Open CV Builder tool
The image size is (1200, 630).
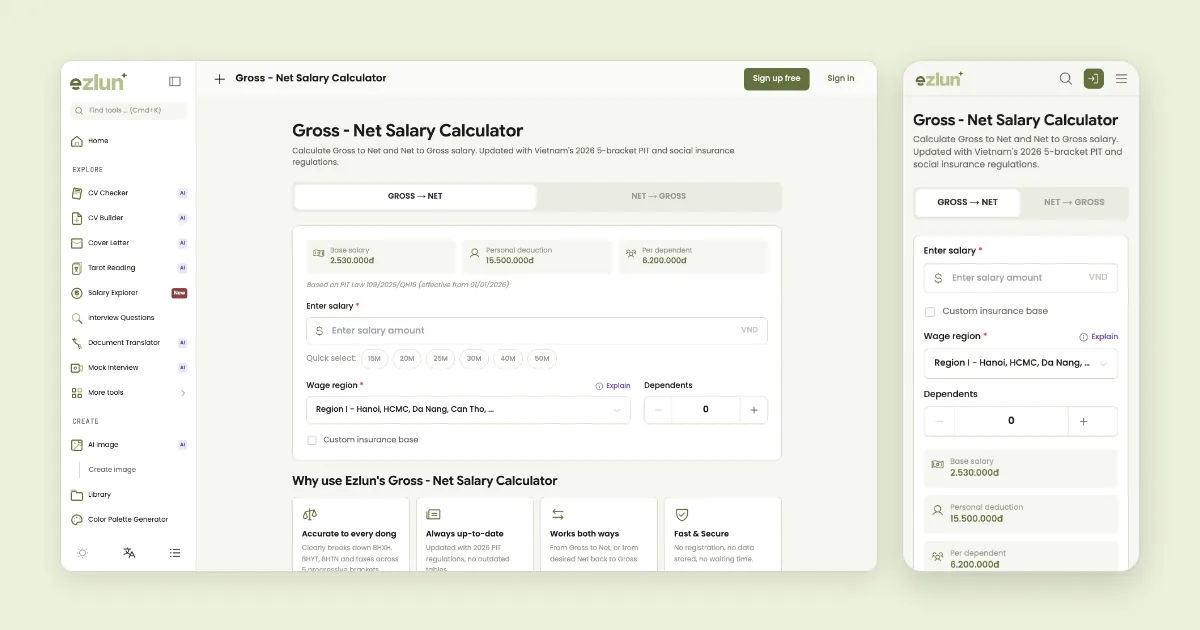128,218
